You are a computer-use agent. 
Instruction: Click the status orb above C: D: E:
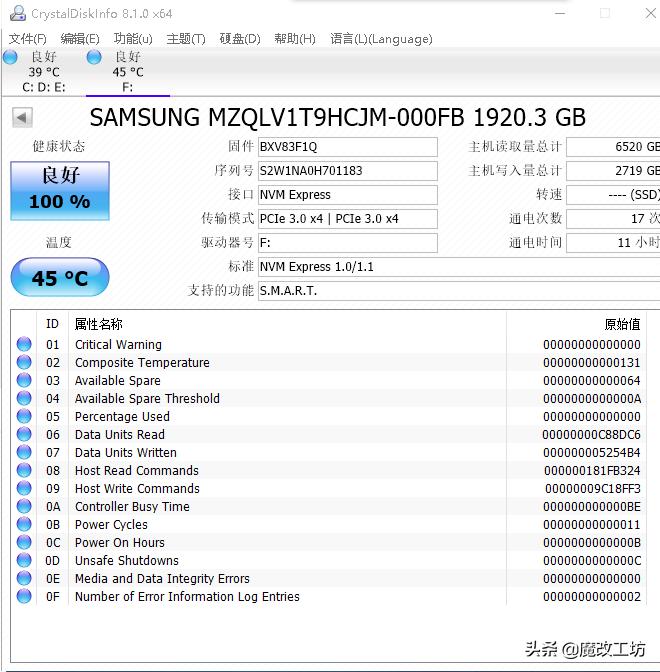[x=10, y=57]
